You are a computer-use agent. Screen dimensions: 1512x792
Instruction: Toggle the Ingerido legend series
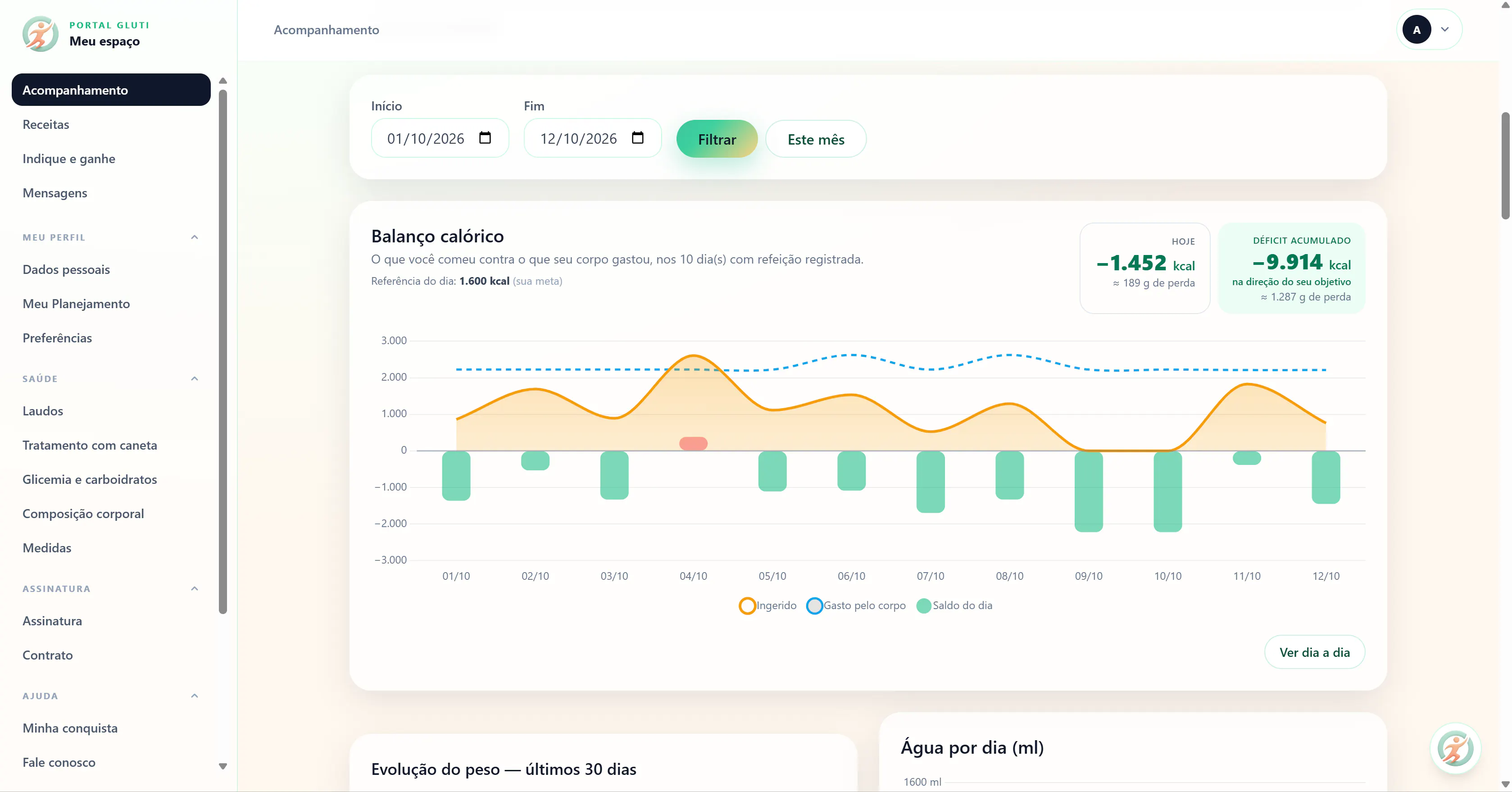768,605
